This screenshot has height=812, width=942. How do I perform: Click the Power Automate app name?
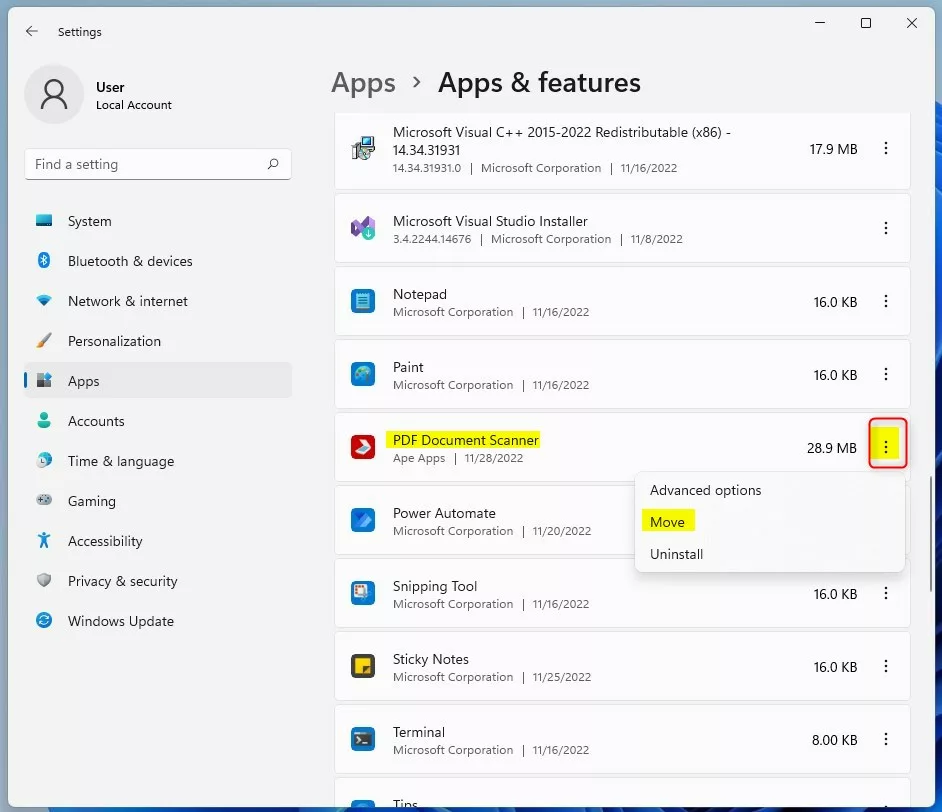(444, 514)
